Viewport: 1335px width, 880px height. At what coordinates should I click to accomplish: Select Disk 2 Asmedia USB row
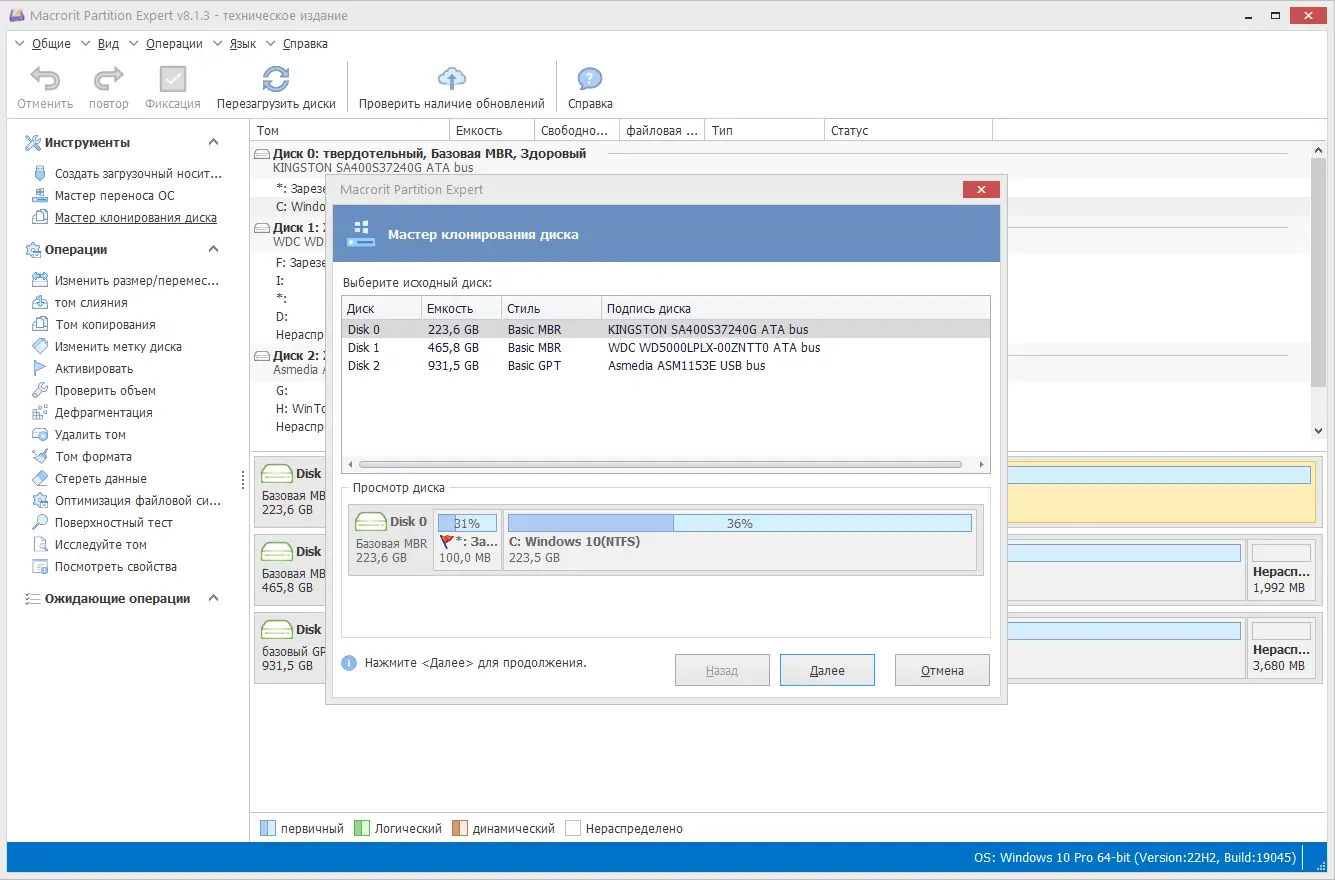(666, 366)
